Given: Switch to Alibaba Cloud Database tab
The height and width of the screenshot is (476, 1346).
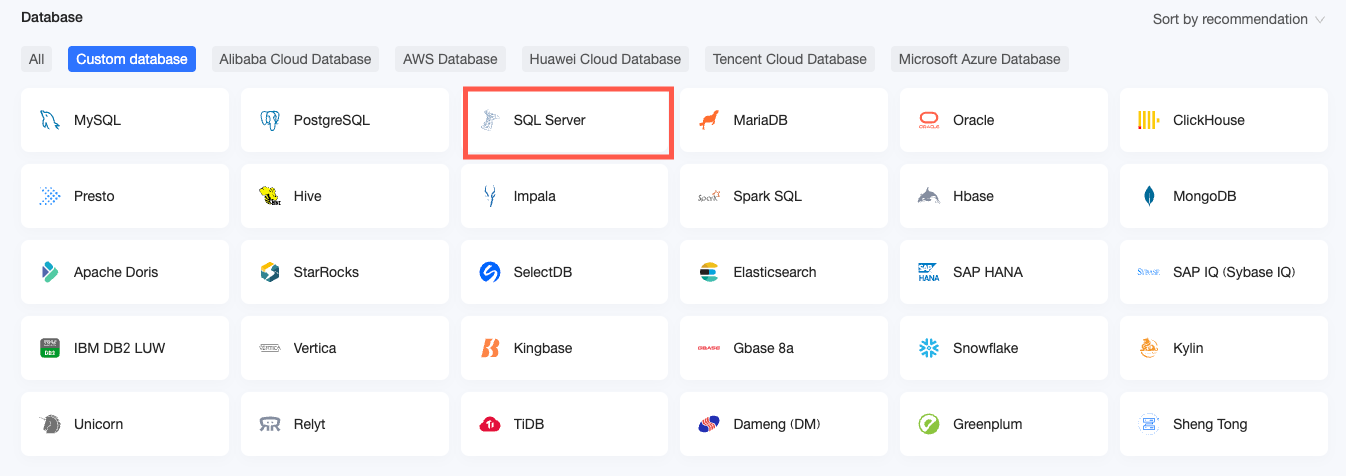Looking at the screenshot, I should (296, 59).
